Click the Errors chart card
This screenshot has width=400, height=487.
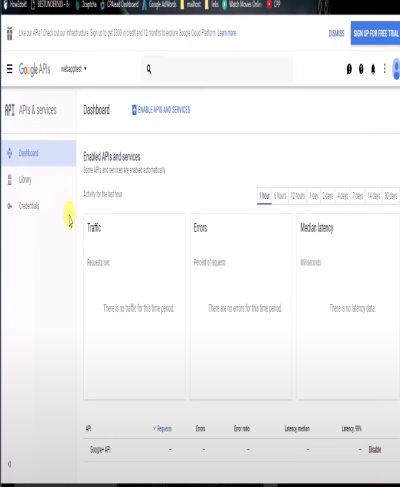point(241,307)
